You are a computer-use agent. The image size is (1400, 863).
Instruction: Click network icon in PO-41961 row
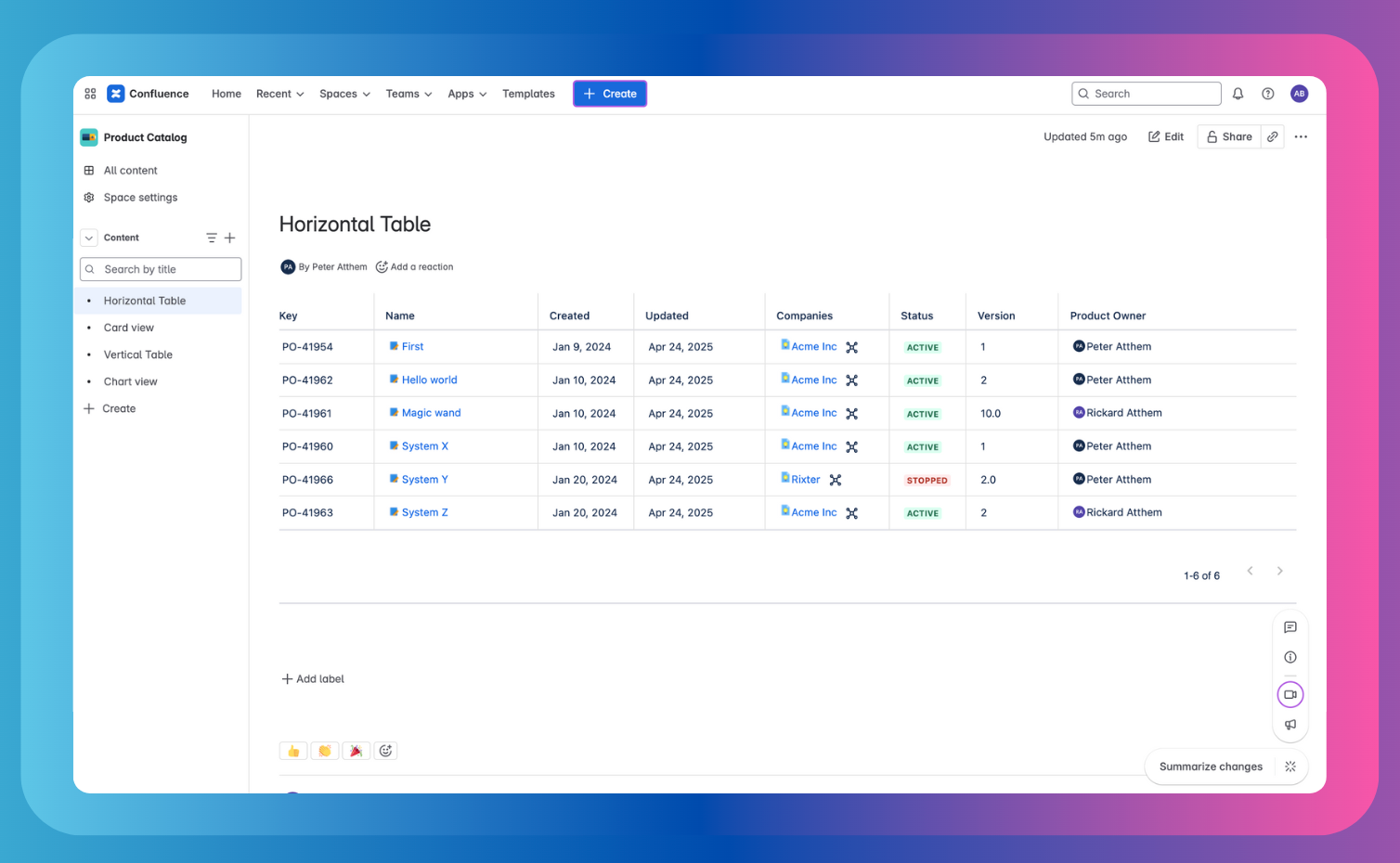(852, 414)
